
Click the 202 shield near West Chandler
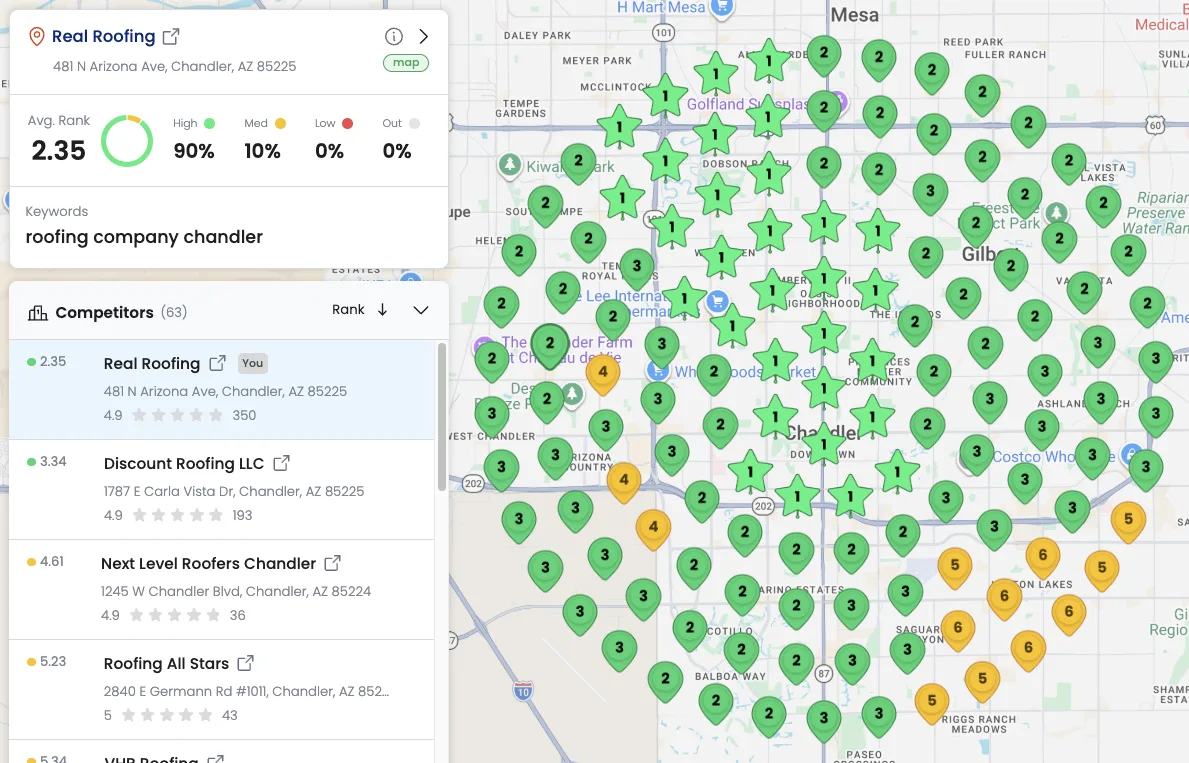click(473, 484)
